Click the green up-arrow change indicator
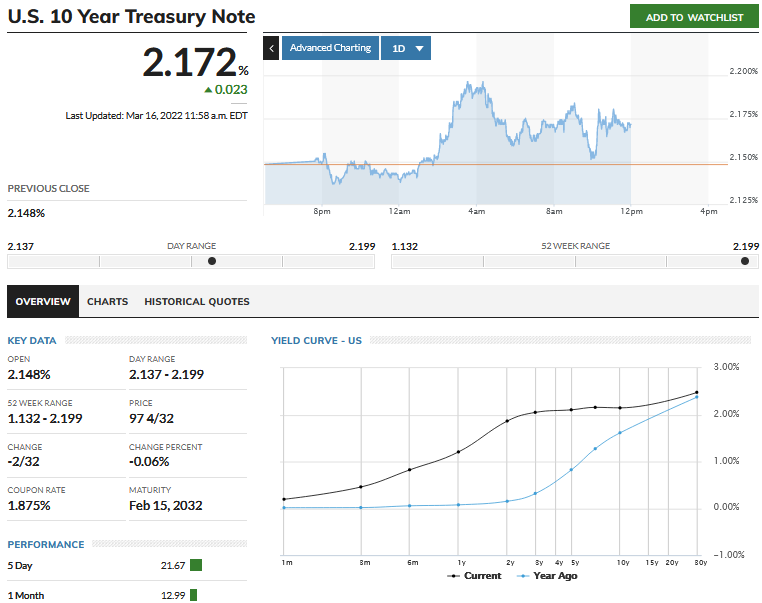This screenshot has width=762, height=603. click(x=208, y=90)
